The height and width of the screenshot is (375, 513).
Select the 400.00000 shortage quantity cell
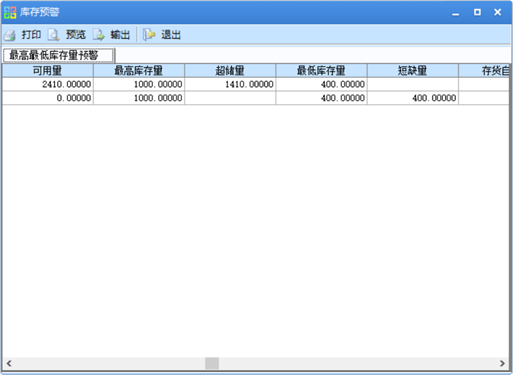click(413, 98)
